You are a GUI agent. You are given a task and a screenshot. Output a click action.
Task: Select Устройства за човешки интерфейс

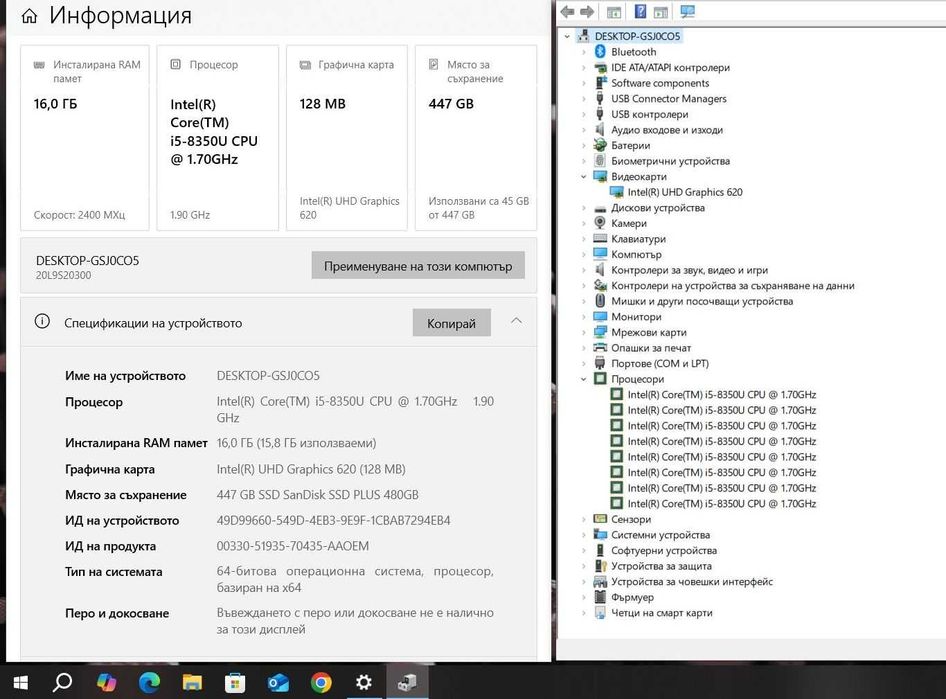[691, 581]
